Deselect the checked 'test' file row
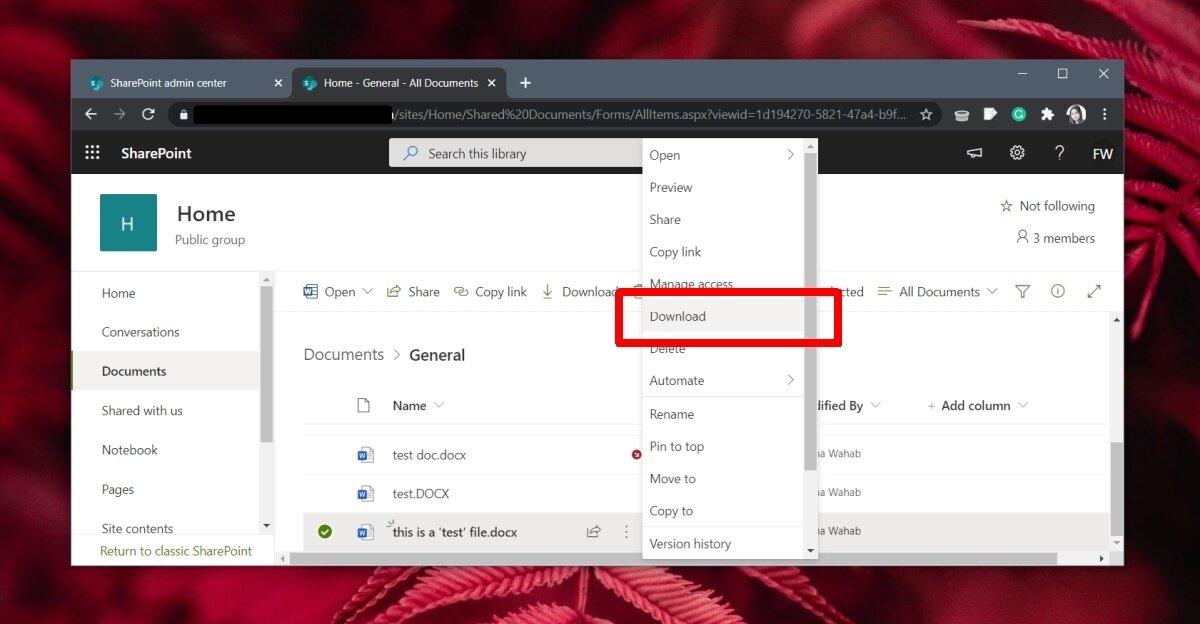1200x624 pixels. 325,532
